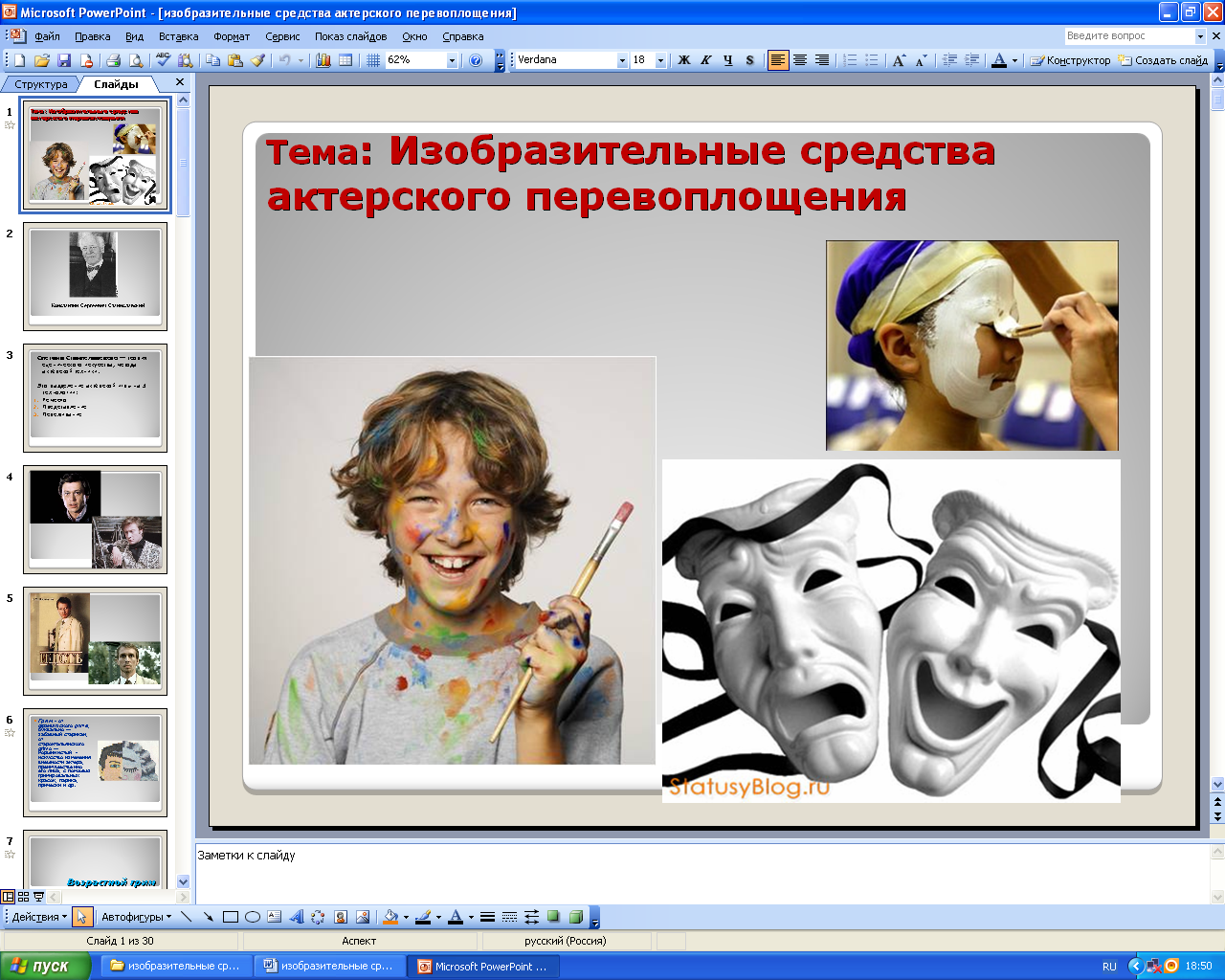Run the spelling check tool
This screenshot has width=1225, height=980.
pos(163,60)
